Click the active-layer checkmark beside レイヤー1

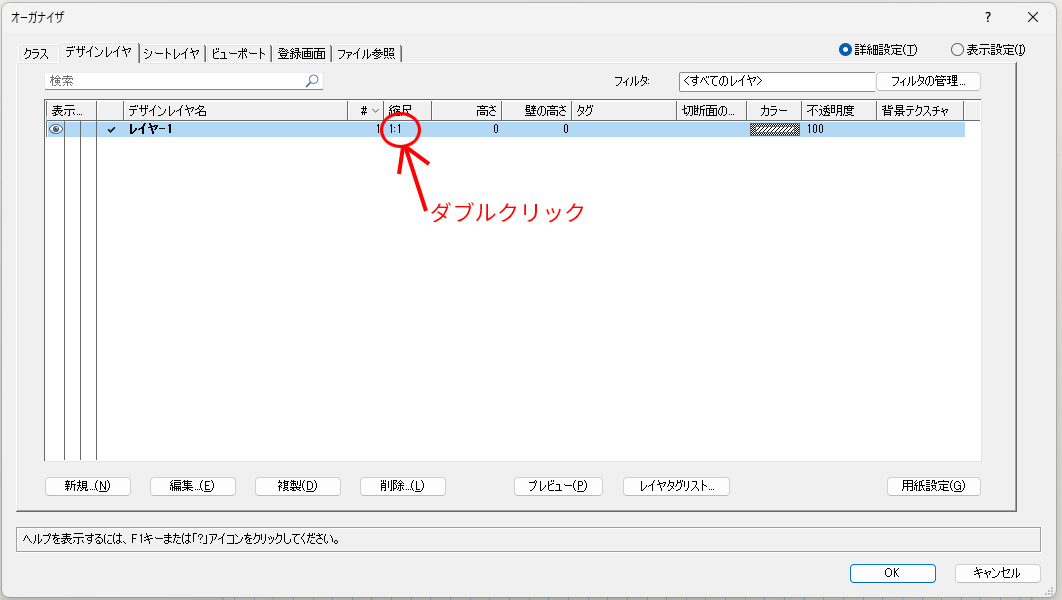pos(111,130)
